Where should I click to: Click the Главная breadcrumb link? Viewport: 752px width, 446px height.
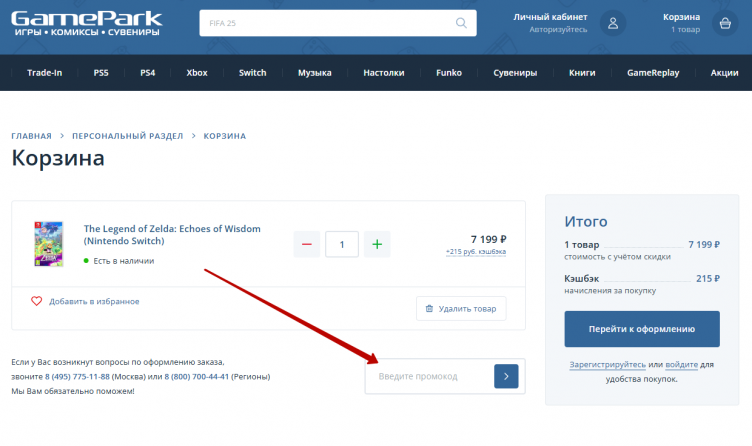tap(31, 135)
